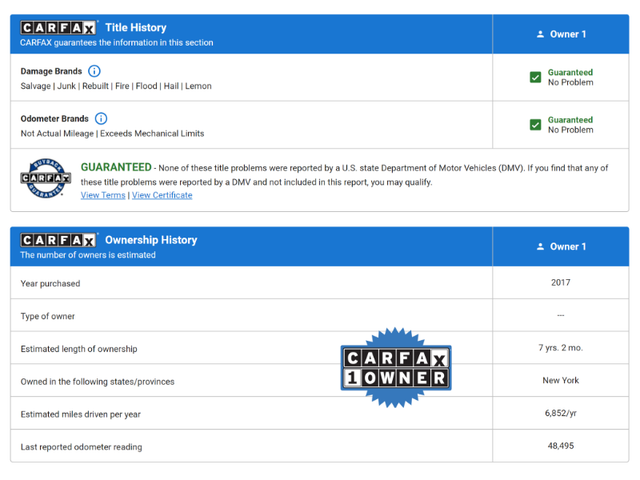Click the owner person icon in Title History header
Screen dimensions: 640x480
tap(540, 34)
